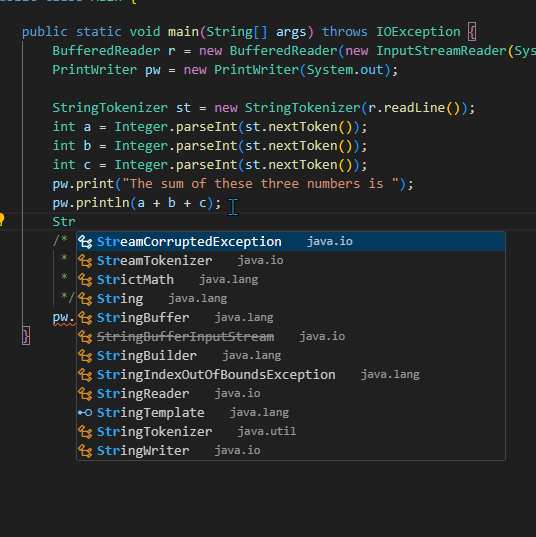Click the string "The sum of these three numbers is "

[261, 184]
